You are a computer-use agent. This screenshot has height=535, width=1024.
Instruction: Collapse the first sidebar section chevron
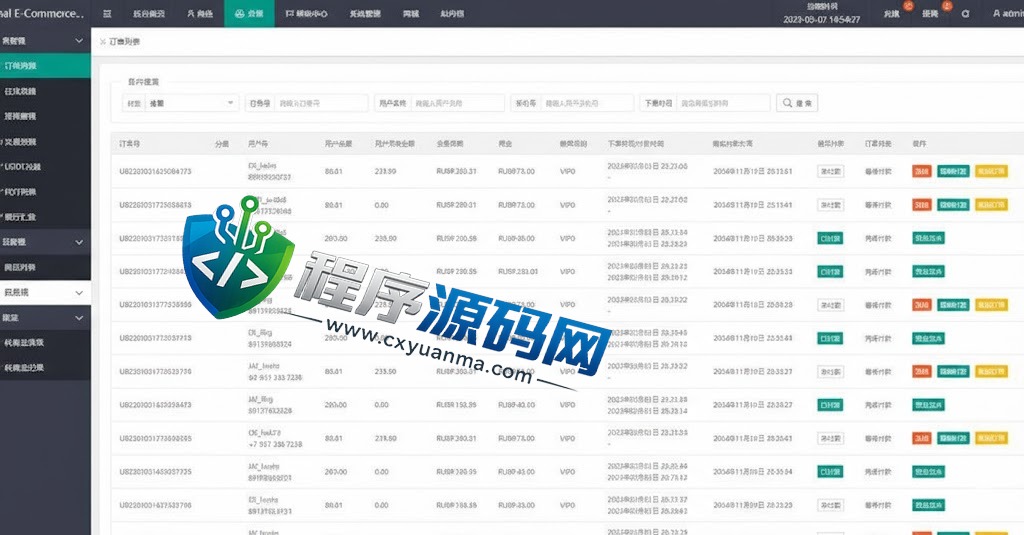[x=79, y=41]
